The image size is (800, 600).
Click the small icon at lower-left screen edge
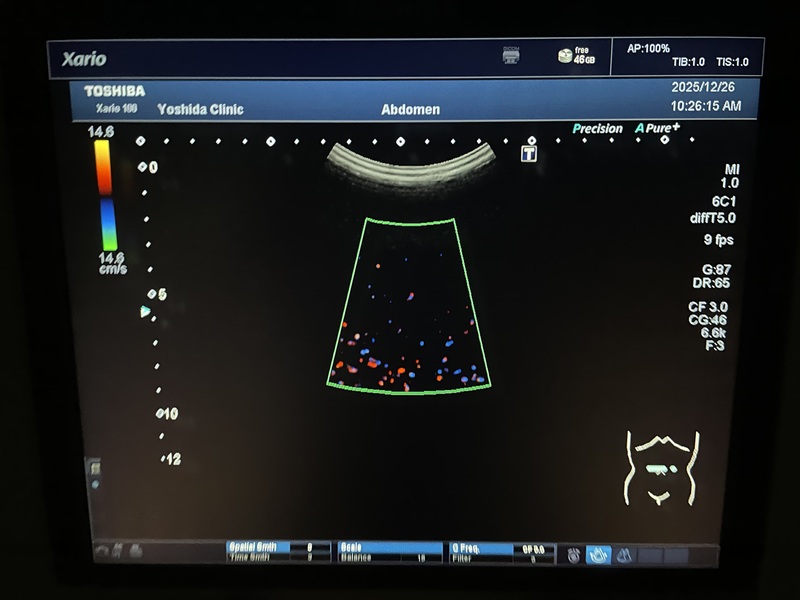[95, 468]
